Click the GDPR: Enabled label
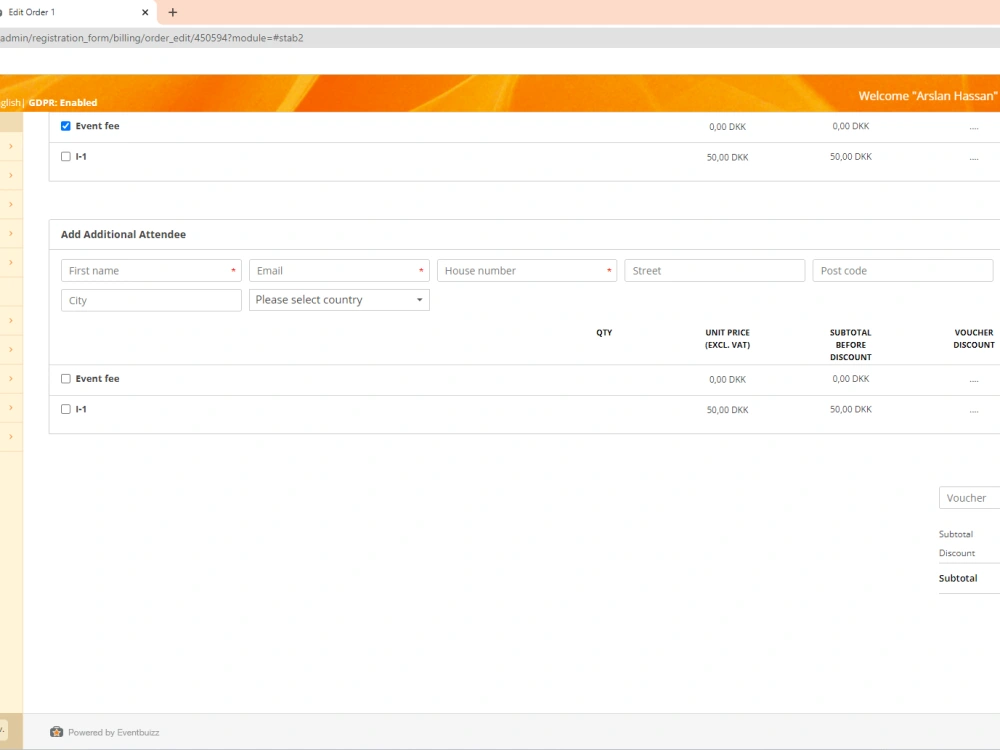 point(62,103)
